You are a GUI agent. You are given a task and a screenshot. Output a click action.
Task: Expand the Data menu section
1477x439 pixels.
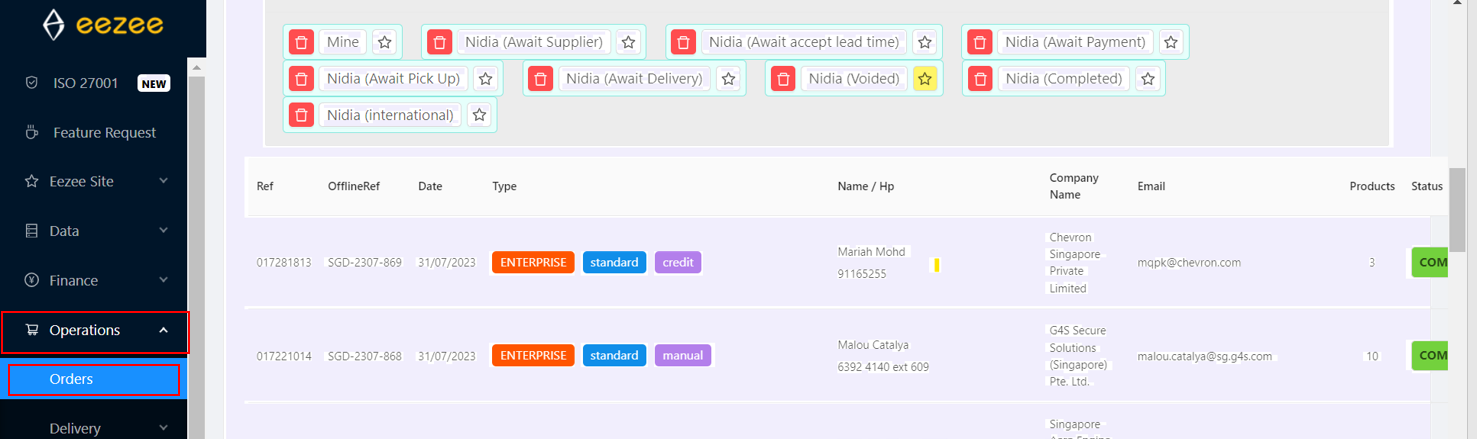[x=94, y=230]
